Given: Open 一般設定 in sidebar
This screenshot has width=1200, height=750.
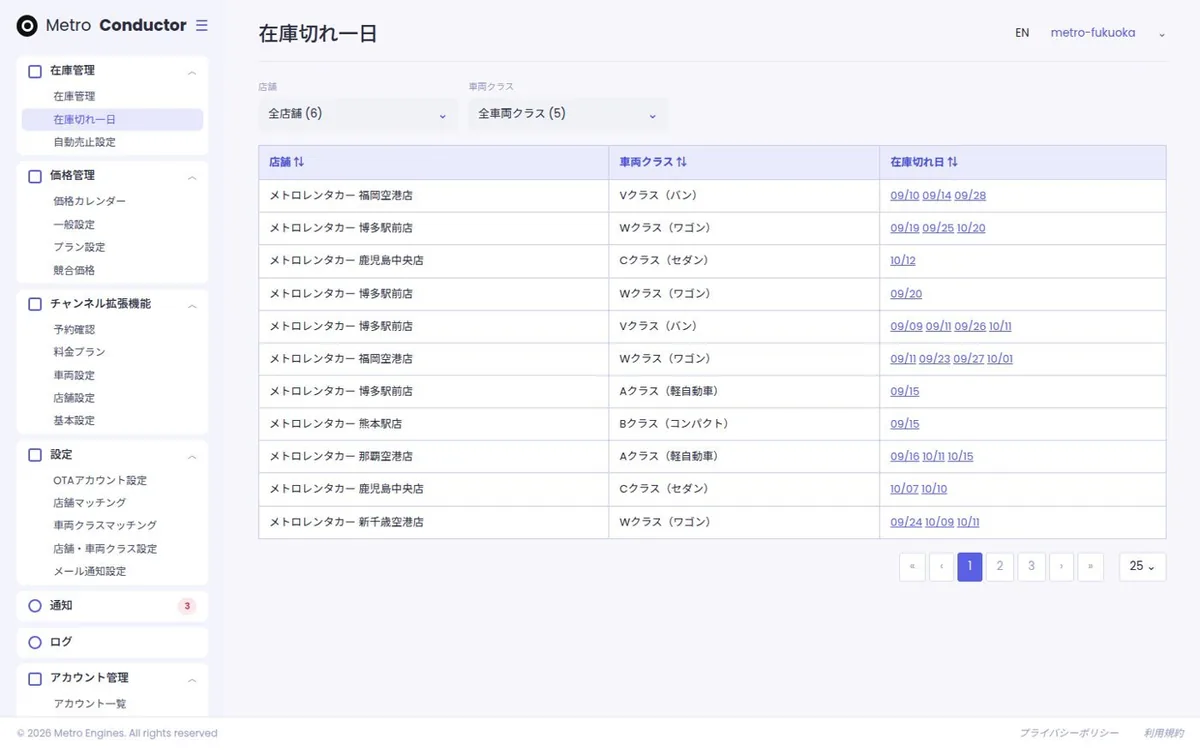Looking at the screenshot, I should click(x=74, y=225).
